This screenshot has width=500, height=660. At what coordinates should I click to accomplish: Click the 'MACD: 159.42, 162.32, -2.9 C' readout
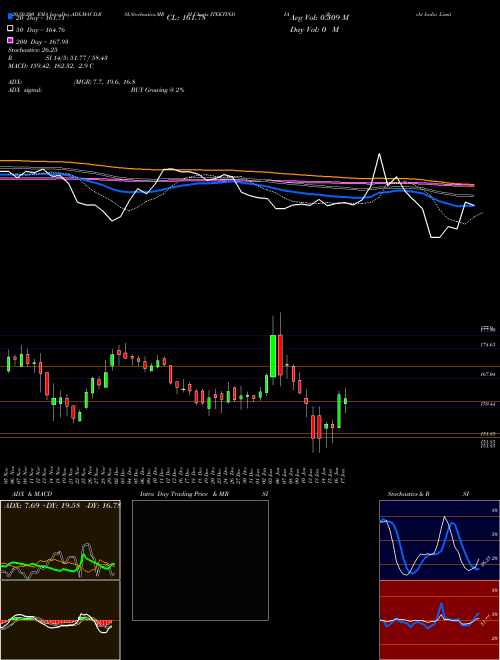tap(51, 66)
